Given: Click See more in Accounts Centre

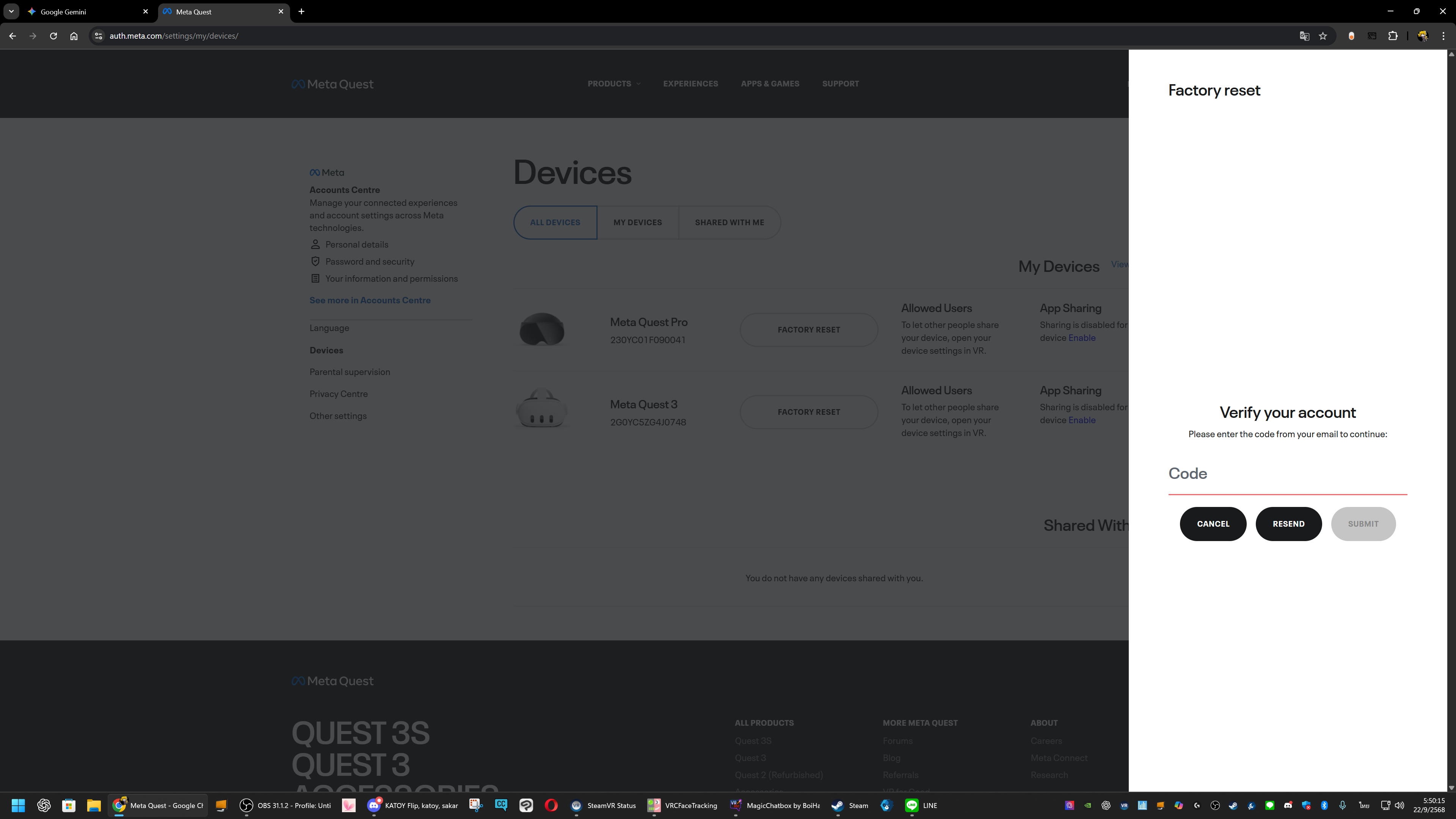Looking at the screenshot, I should 370,300.
